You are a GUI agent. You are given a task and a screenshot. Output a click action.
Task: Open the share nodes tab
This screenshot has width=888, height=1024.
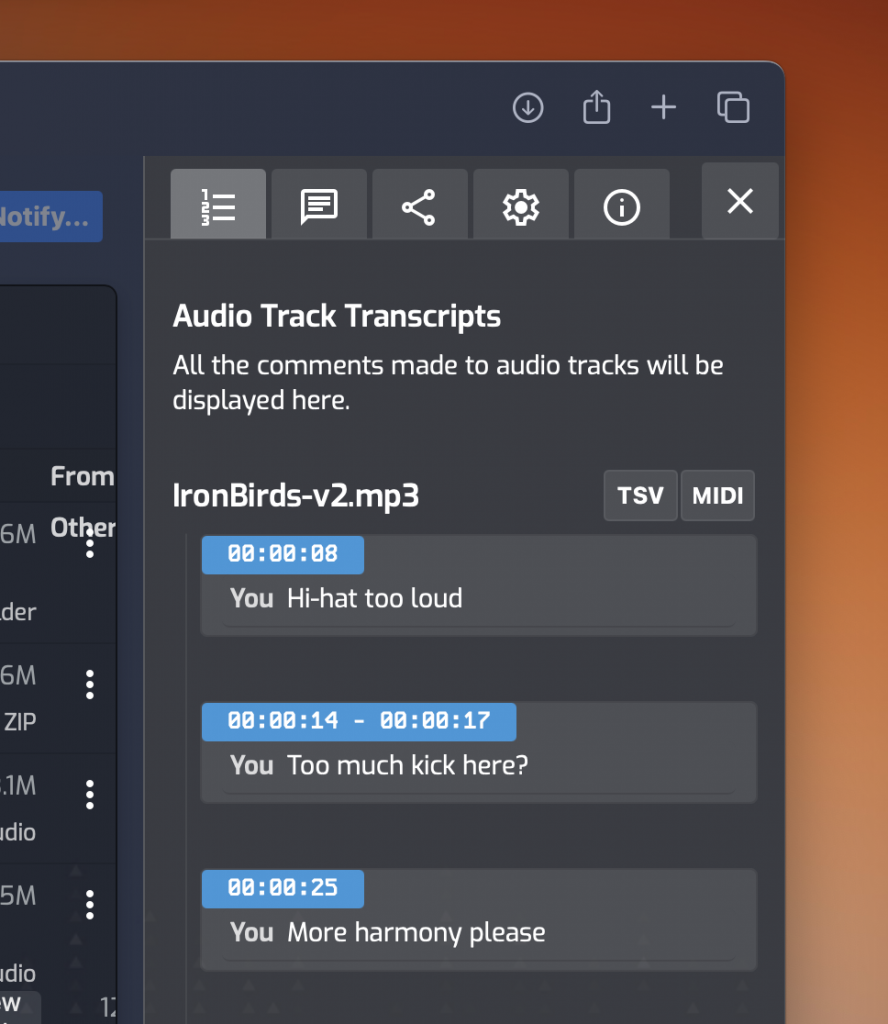coord(419,205)
